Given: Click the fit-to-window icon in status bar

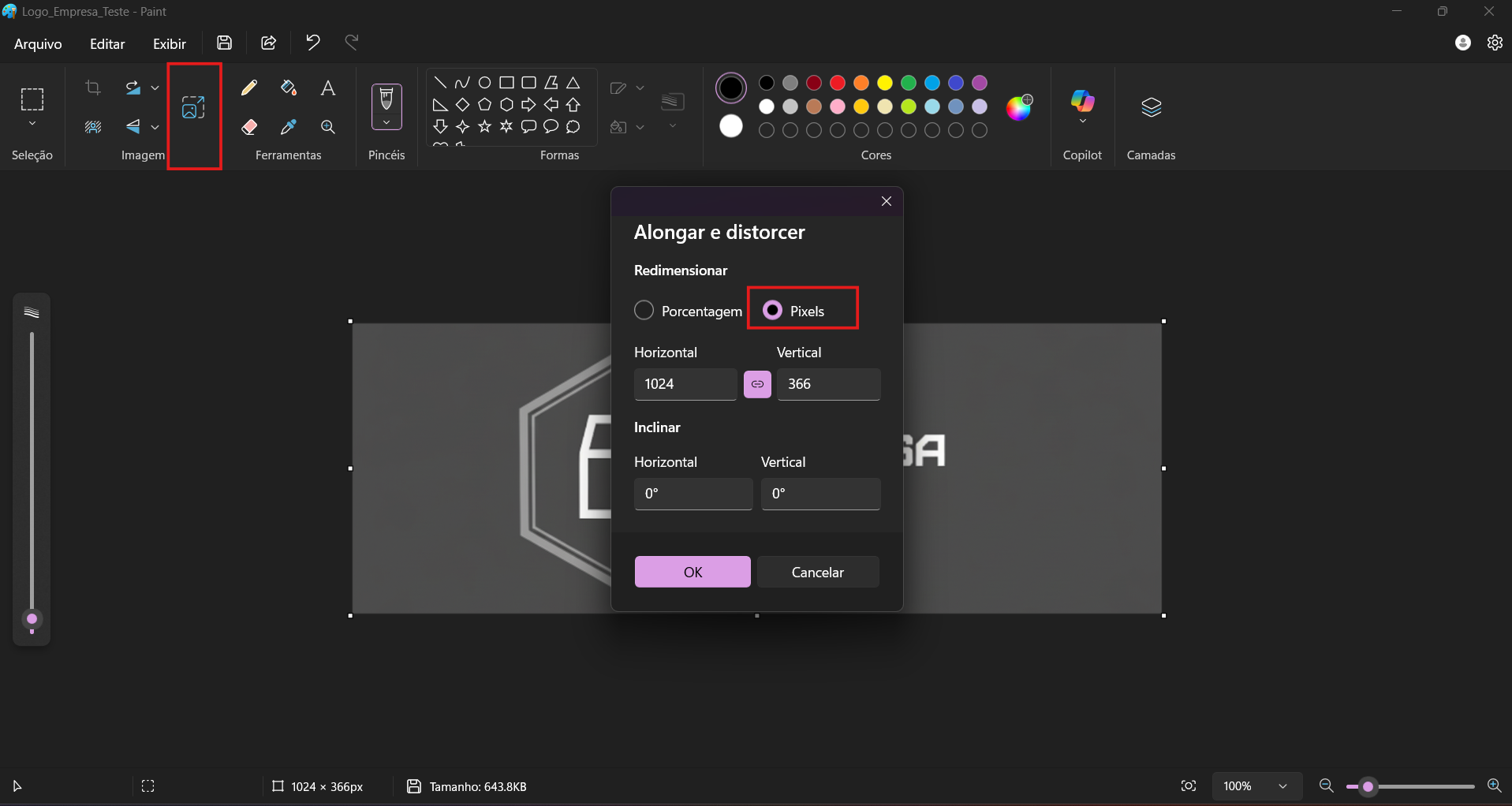Looking at the screenshot, I should coord(1189,785).
